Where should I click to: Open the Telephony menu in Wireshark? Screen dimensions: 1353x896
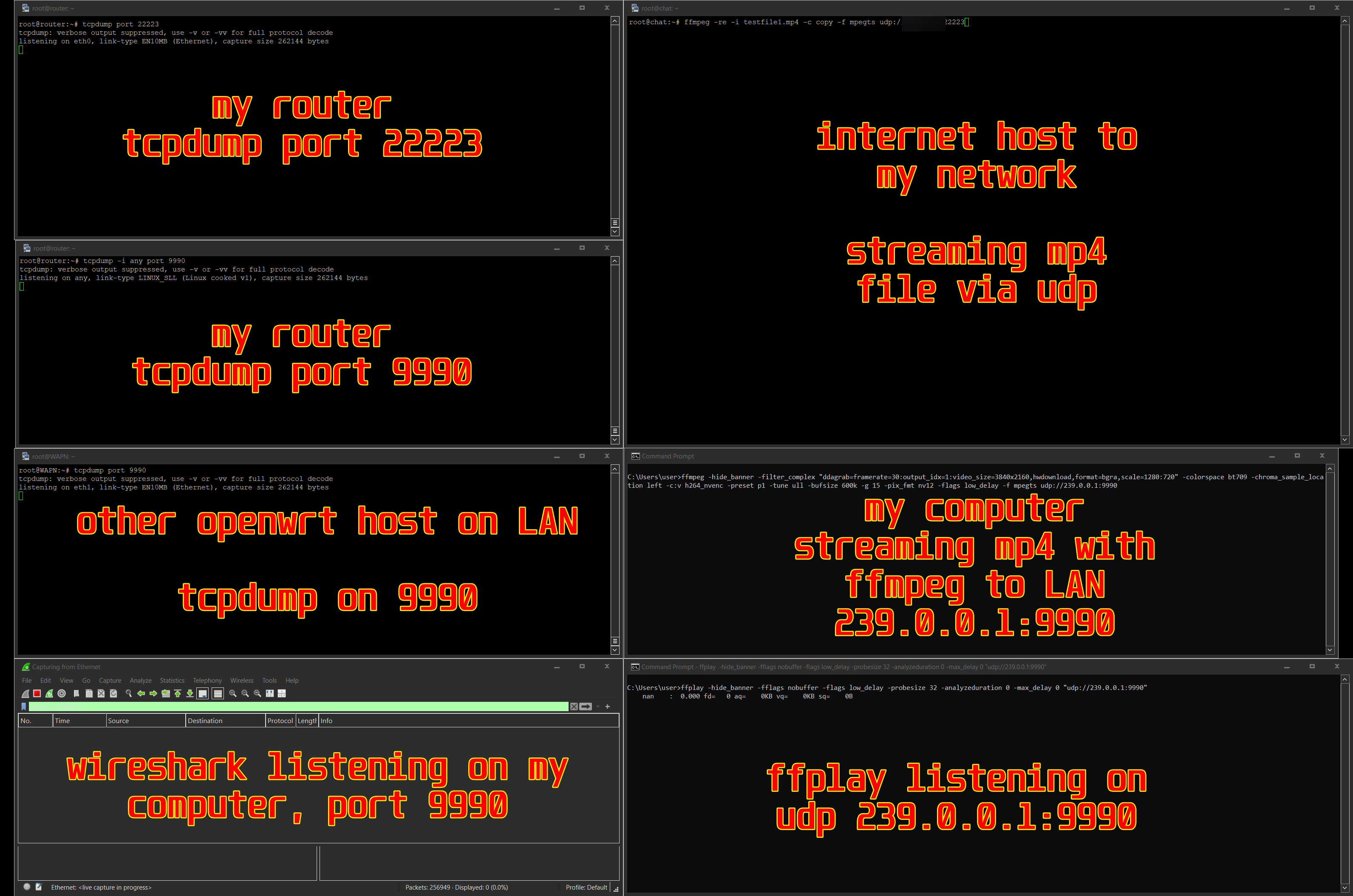point(207,681)
